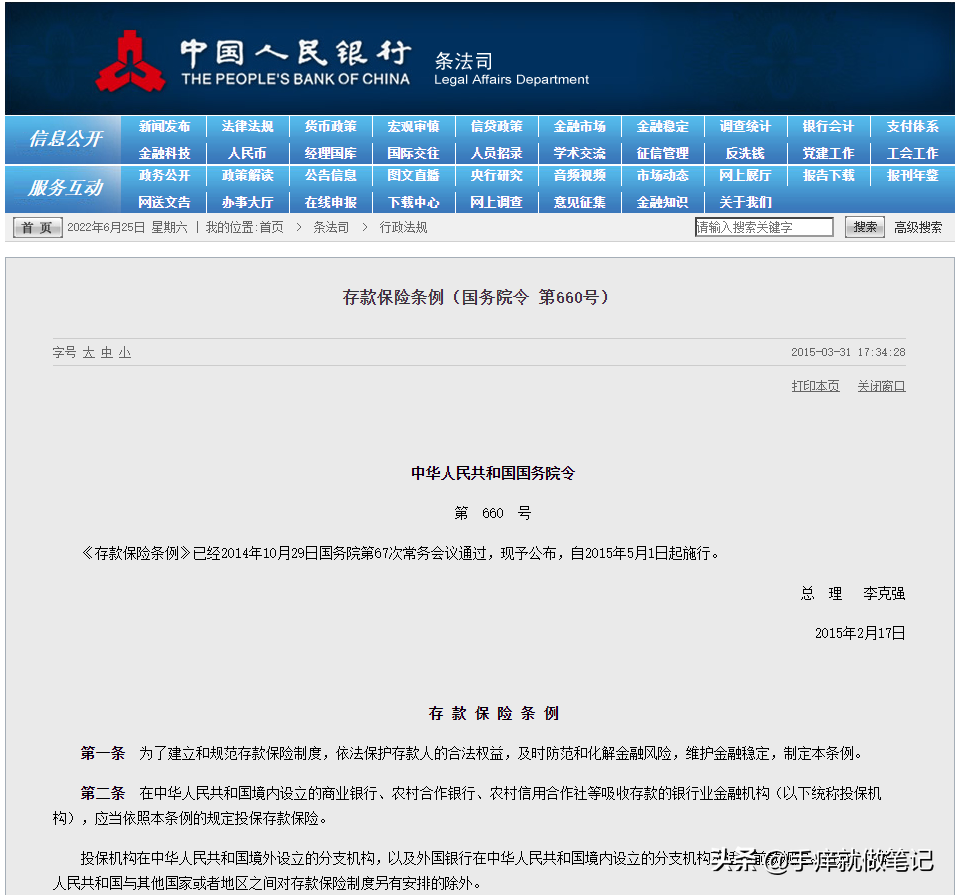The height and width of the screenshot is (895, 956).
Task: Open 报刊年鉴 navigation item
Action: [912, 175]
